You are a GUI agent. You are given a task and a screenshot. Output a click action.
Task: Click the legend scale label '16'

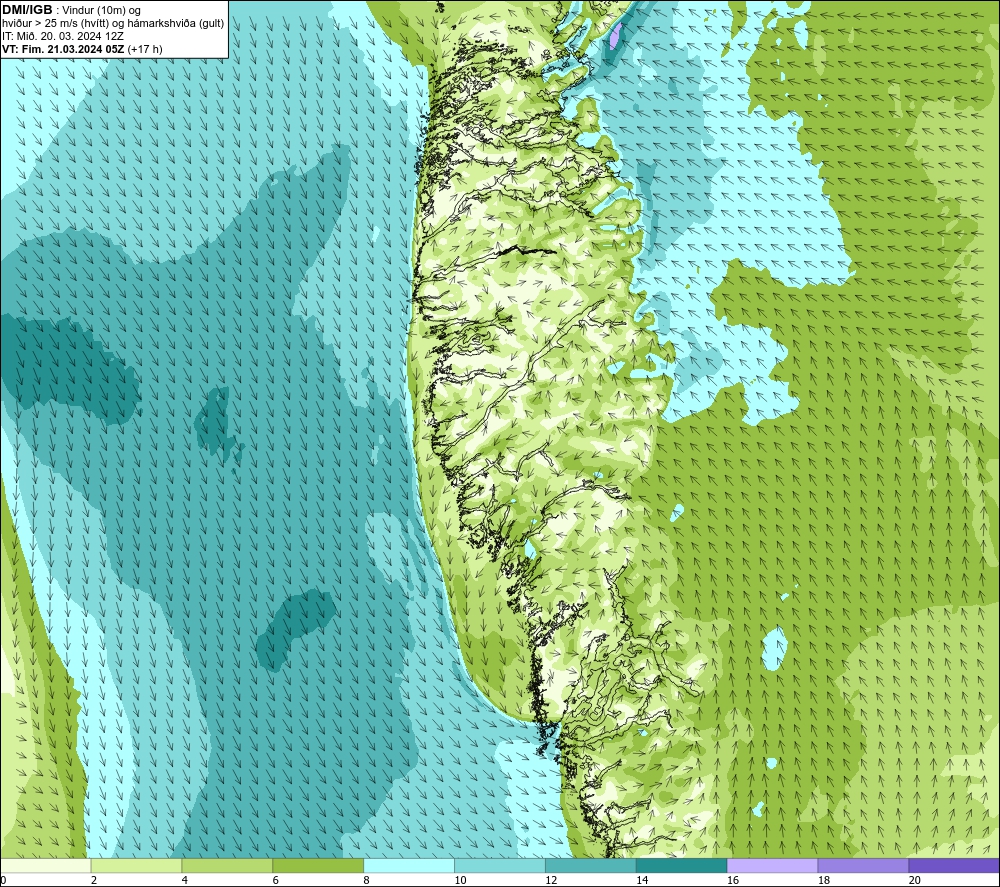coord(733,880)
